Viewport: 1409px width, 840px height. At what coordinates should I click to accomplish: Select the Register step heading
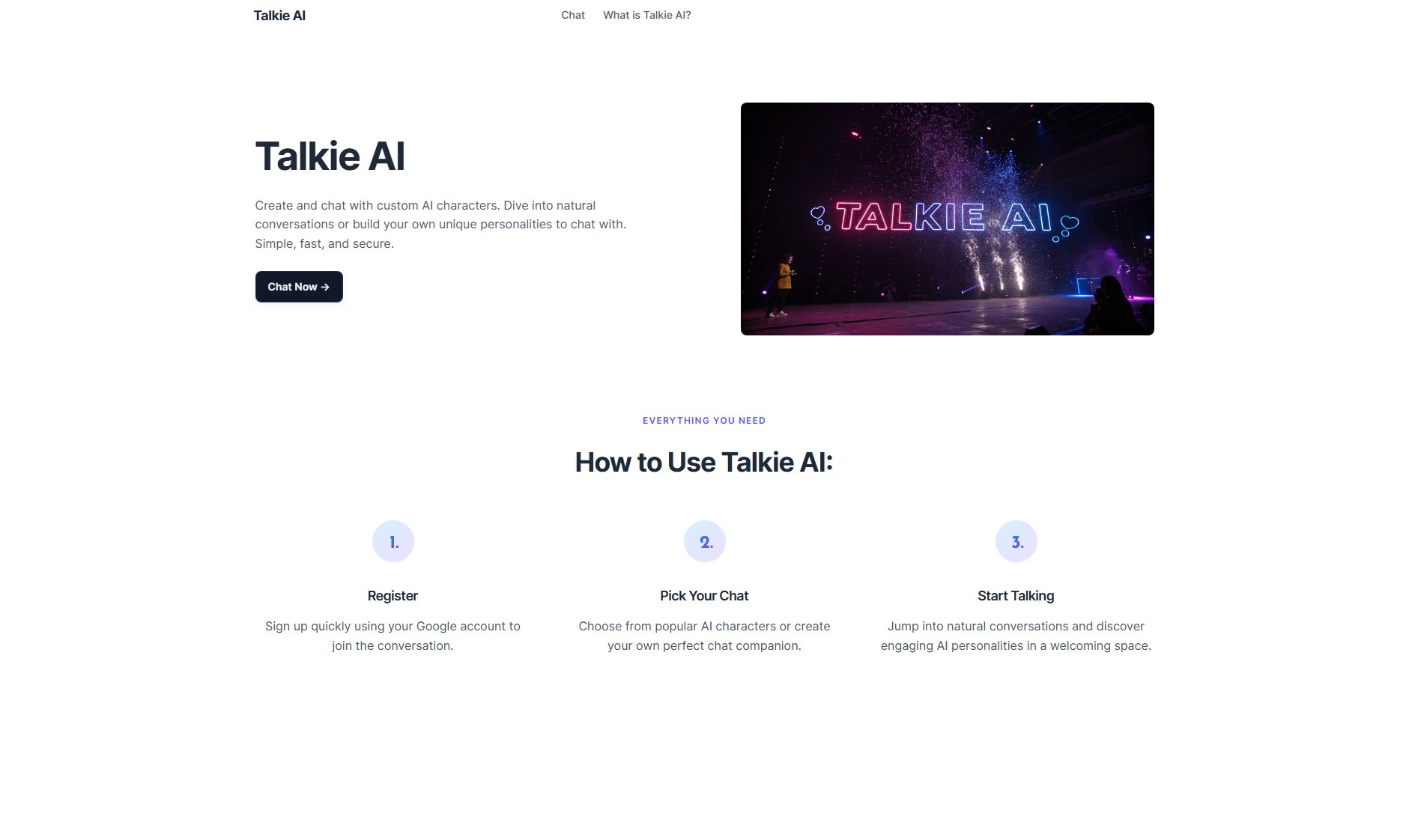pyautogui.click(x=393, y=596)
